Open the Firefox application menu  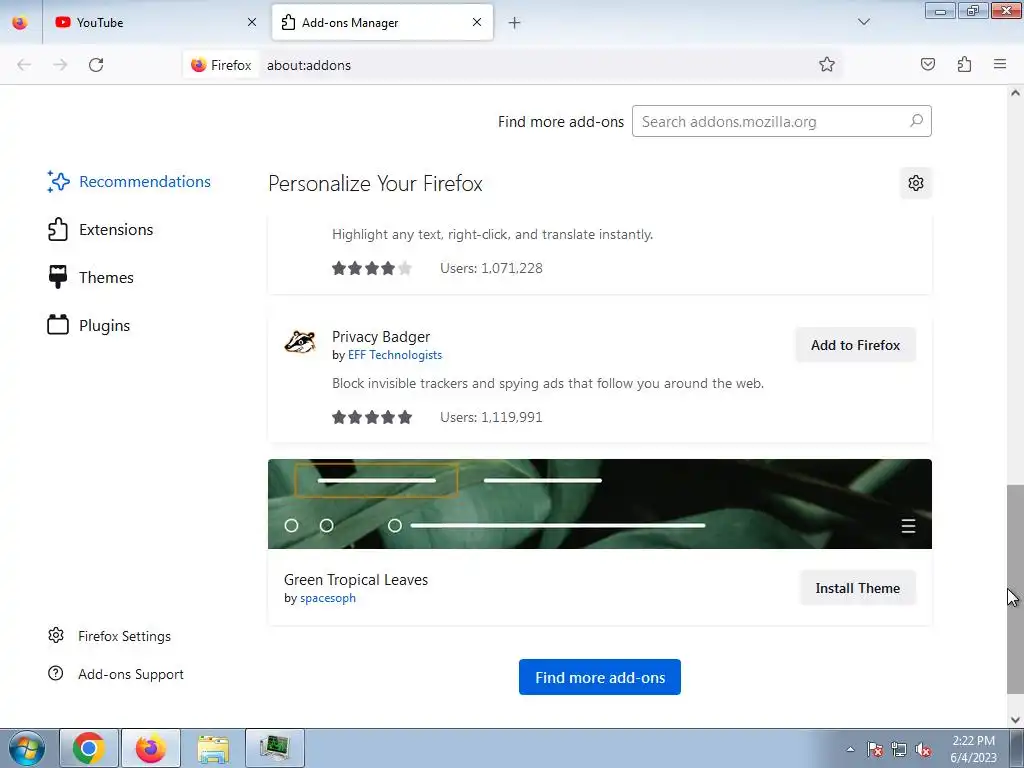click(x=1000, y=64)
